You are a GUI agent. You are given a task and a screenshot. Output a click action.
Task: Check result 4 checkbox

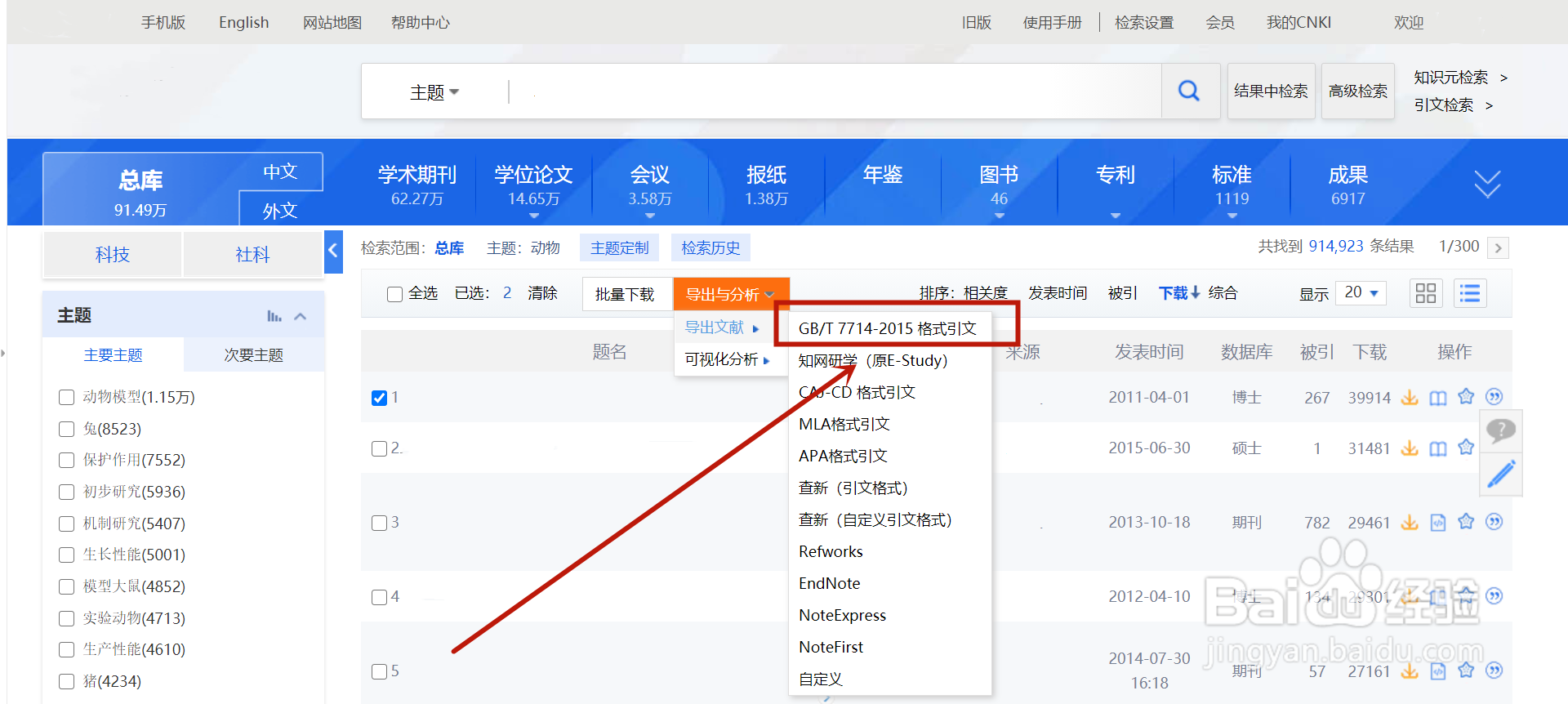point(379,597)
